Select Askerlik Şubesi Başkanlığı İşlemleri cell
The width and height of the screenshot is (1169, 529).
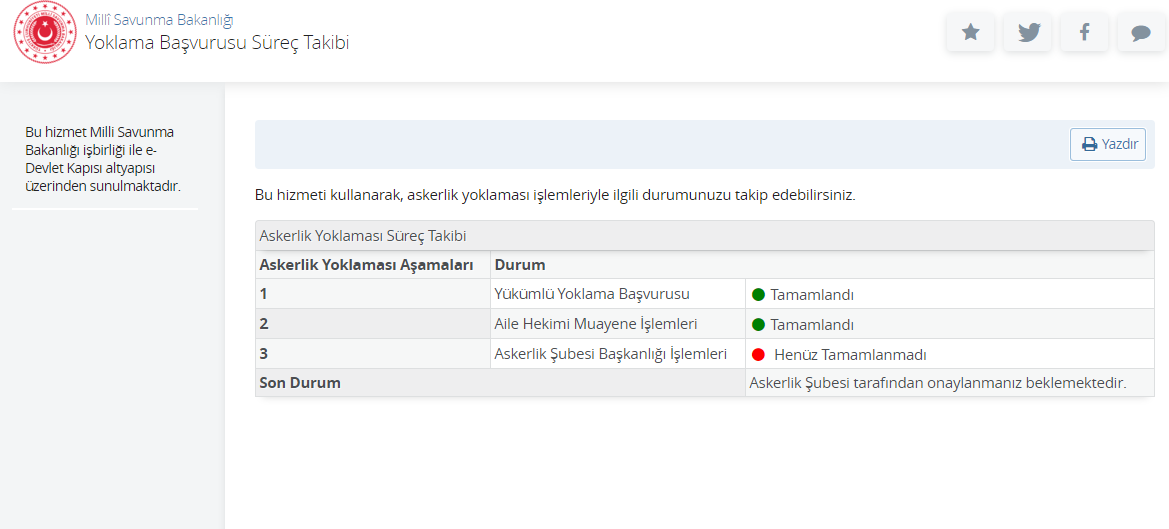[617, 354]
